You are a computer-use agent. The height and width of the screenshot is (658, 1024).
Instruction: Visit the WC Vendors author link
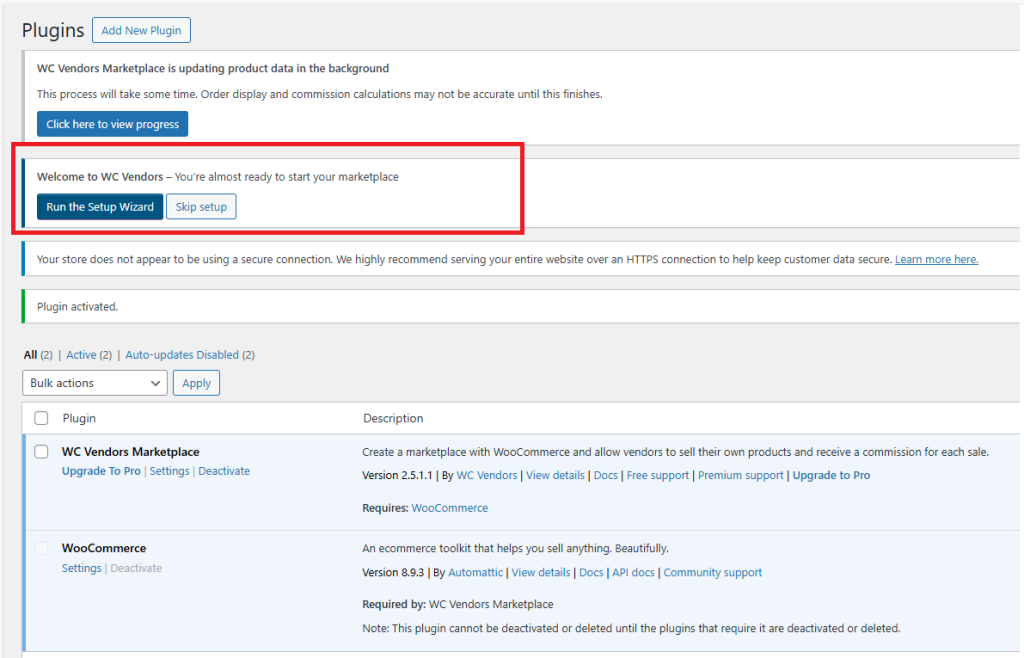click(x=487, y=475)
